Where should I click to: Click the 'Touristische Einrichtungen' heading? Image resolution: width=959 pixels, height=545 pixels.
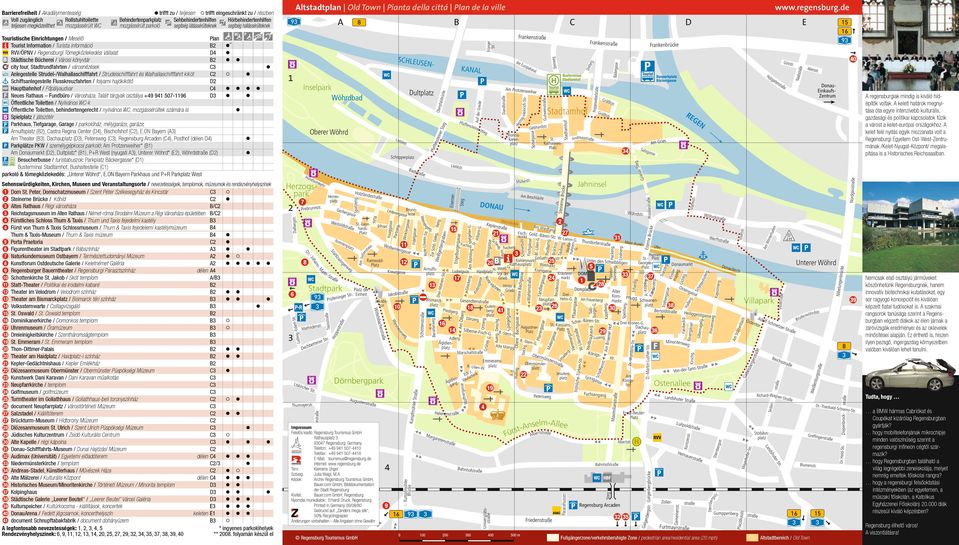point(31,39)
